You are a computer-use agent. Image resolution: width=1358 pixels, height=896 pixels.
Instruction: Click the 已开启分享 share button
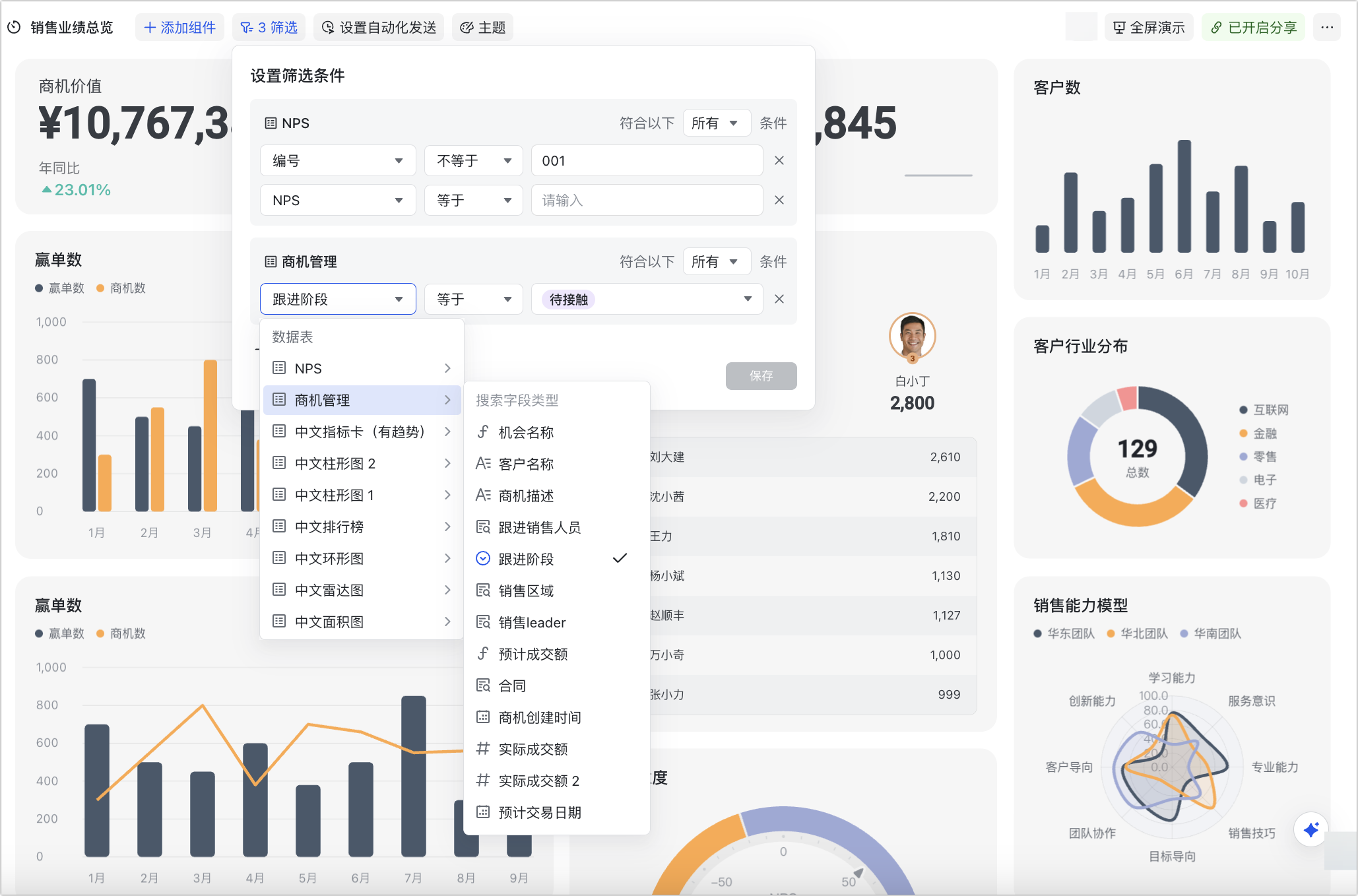point(1253,28)
